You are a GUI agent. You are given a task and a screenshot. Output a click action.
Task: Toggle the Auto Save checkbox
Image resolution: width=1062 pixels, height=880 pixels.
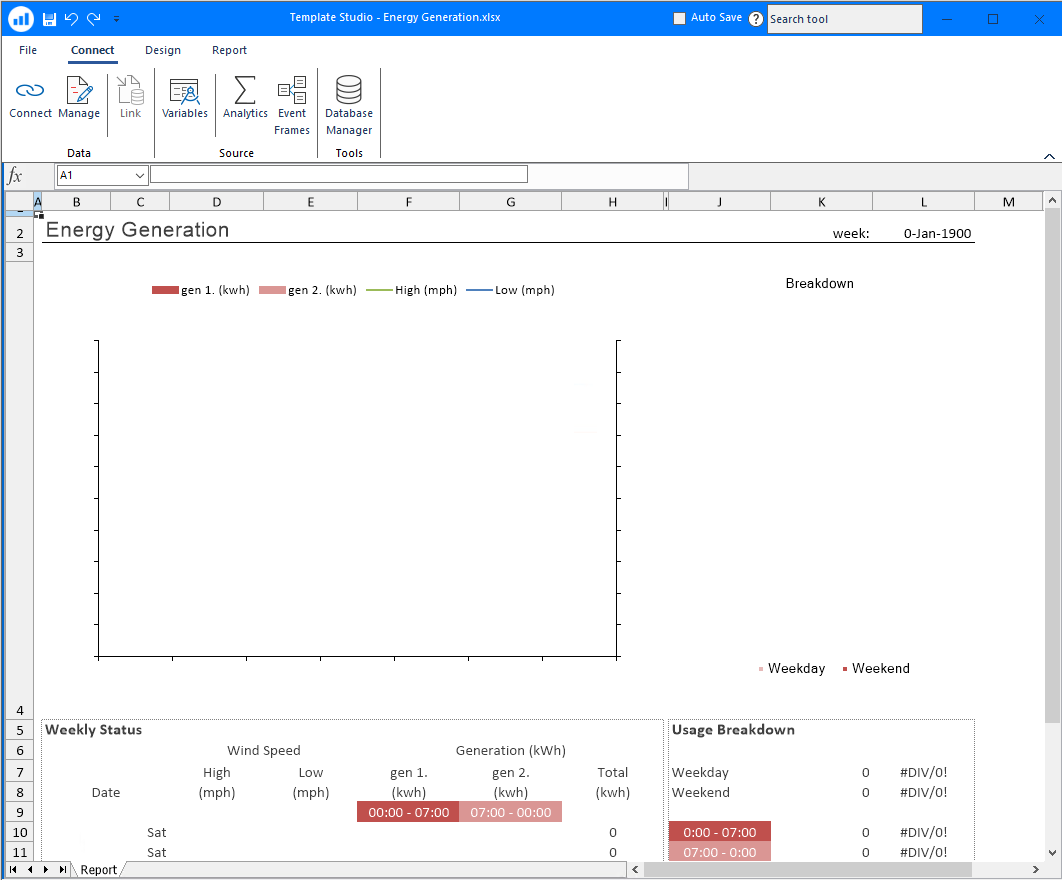pyautogui.click(x=679, y=18)
